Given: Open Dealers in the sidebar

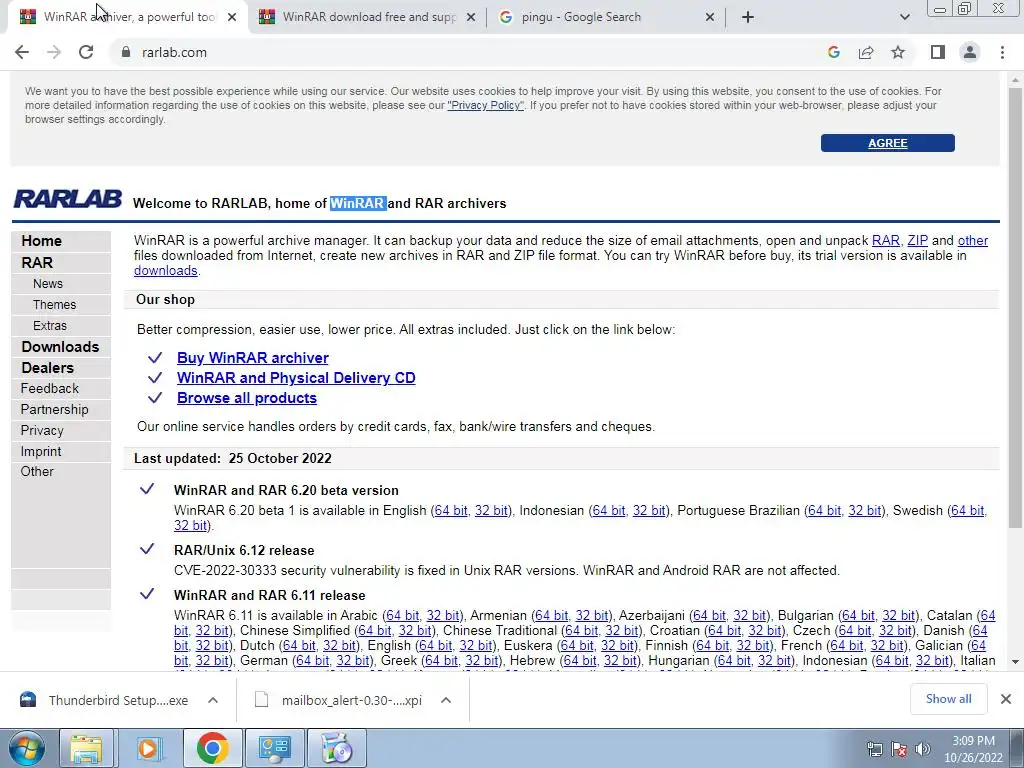Looking at the screenshot, I should tap(47, 368).
